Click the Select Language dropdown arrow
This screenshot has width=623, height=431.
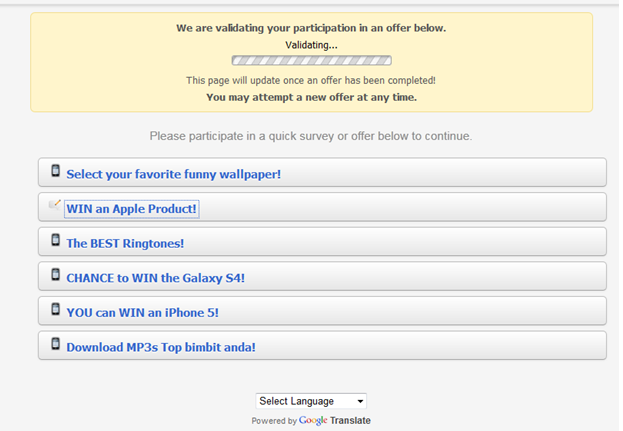[360, 401]
